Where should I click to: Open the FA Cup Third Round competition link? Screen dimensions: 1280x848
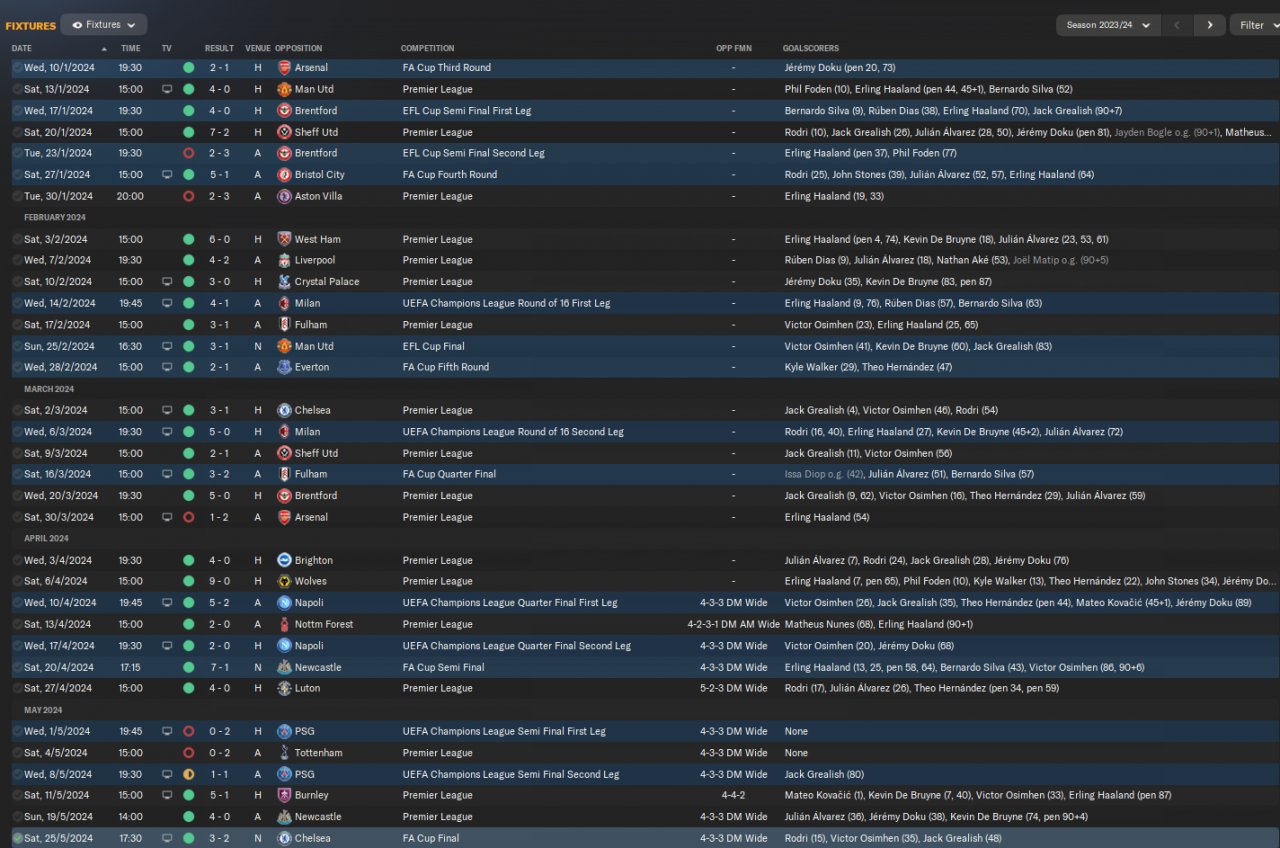pos(447,68)
